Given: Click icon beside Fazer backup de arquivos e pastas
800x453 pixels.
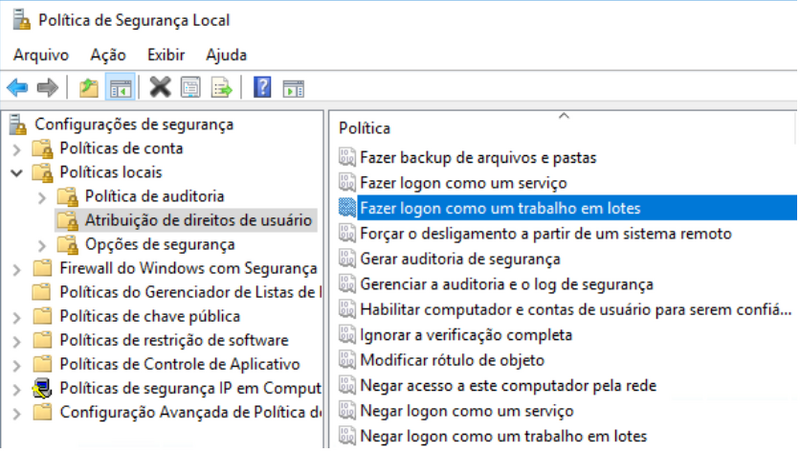Looking at the screenshot, I should tap(347, 157).
